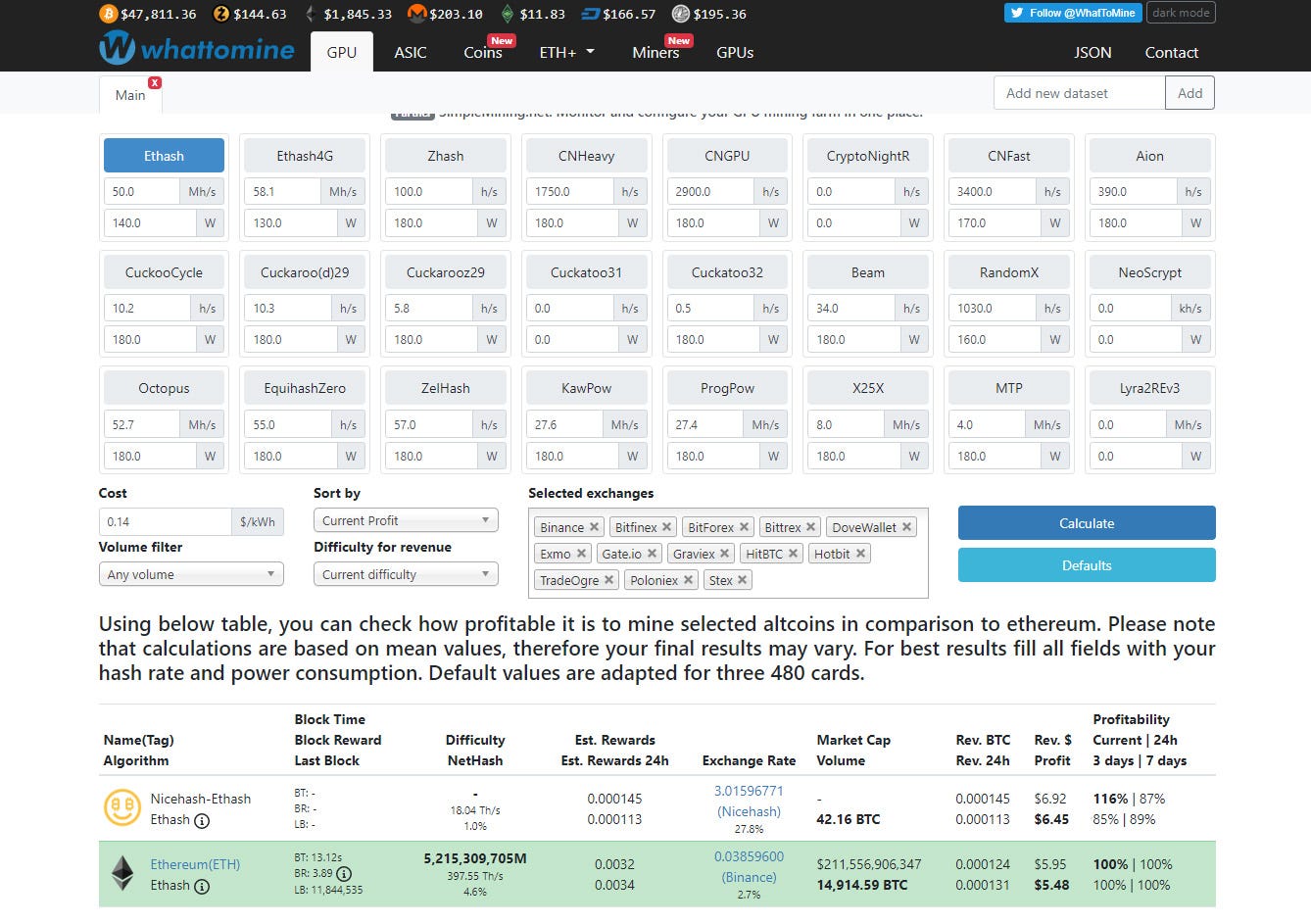The height and width of the screenshot is (924, 1311).
Task: Open the GPUs menu item
Action: pyautogui.click(x=735, y=52)
